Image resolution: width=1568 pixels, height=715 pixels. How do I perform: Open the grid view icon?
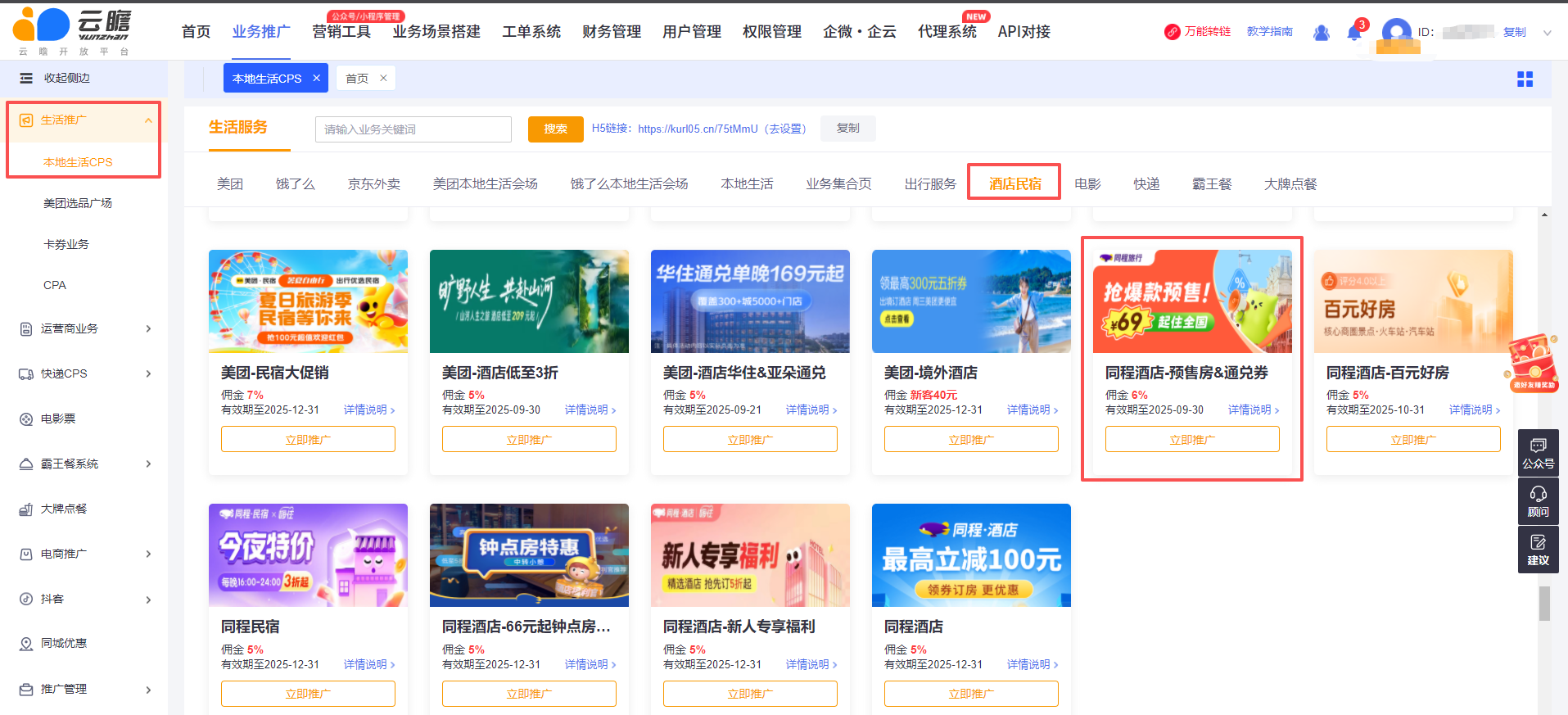tap(1525, 79)
